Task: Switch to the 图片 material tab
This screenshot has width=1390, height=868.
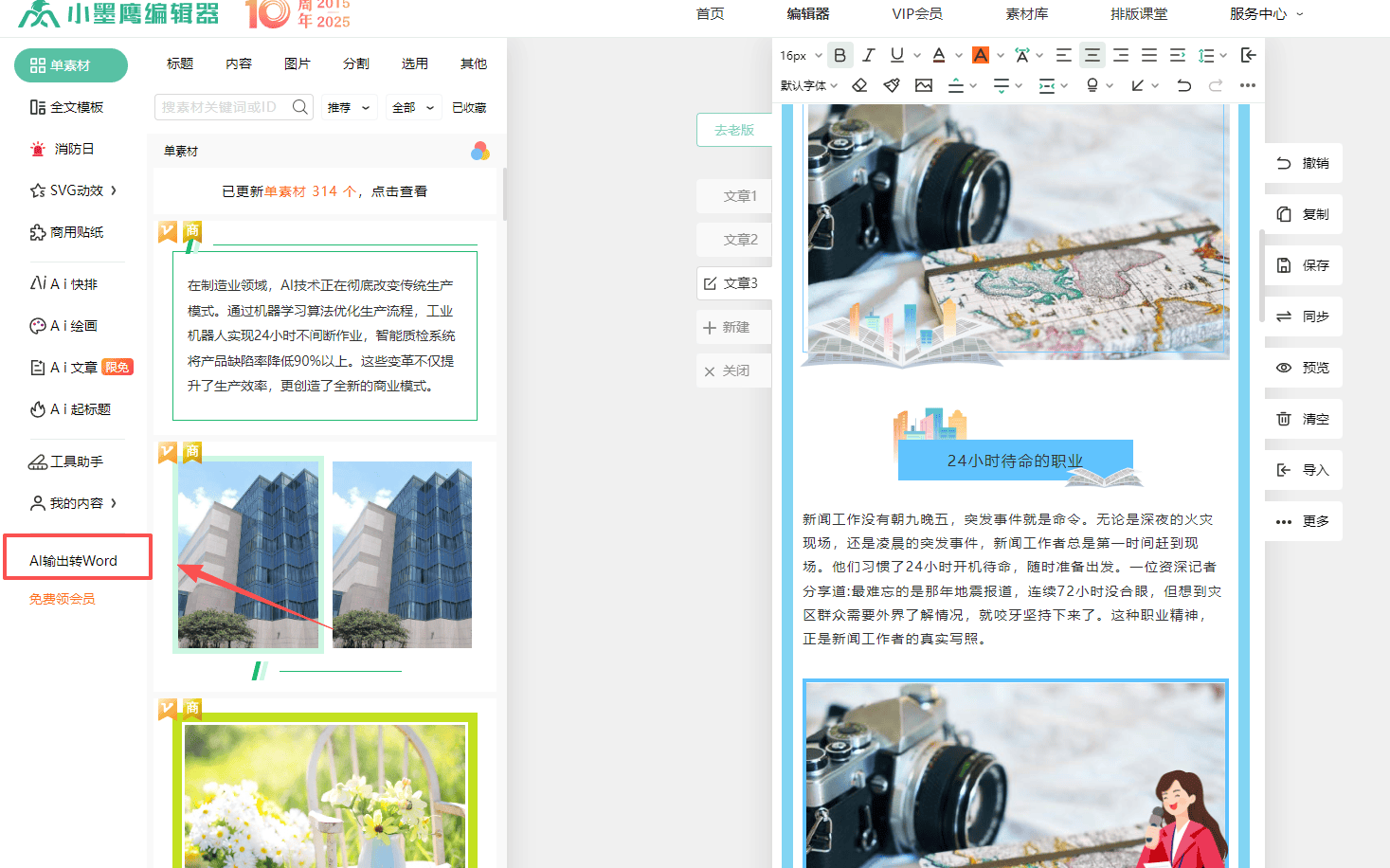Action: click(x=297, y=63)
